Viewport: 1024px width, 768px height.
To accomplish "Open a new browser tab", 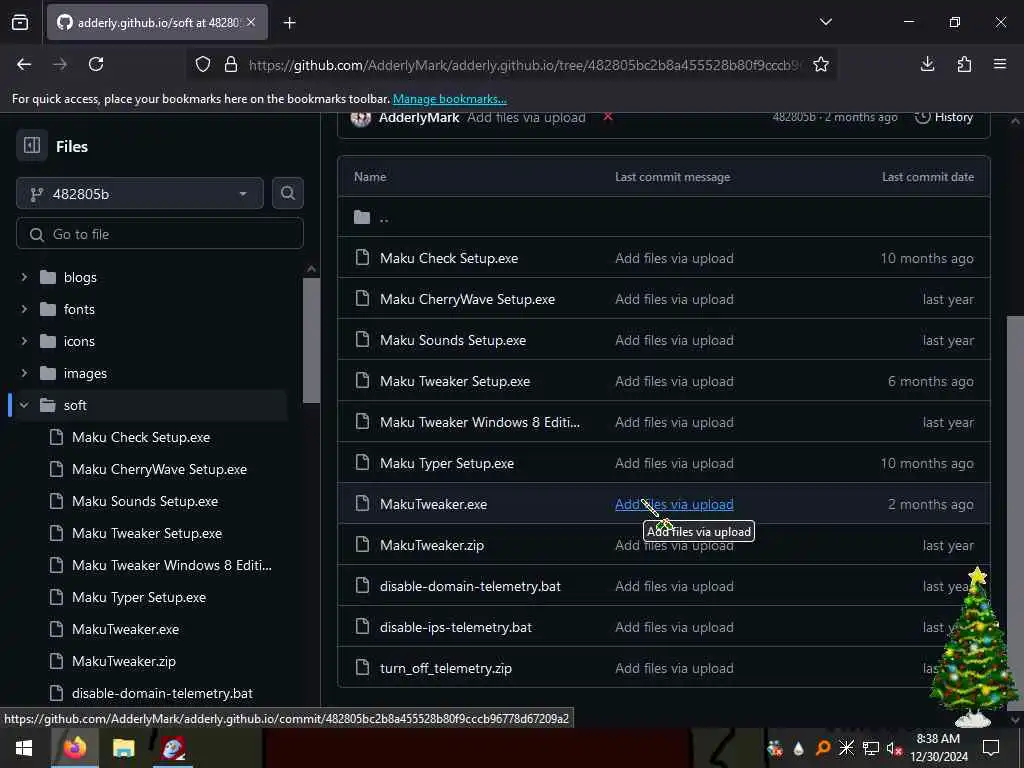I will pos(289,23).
